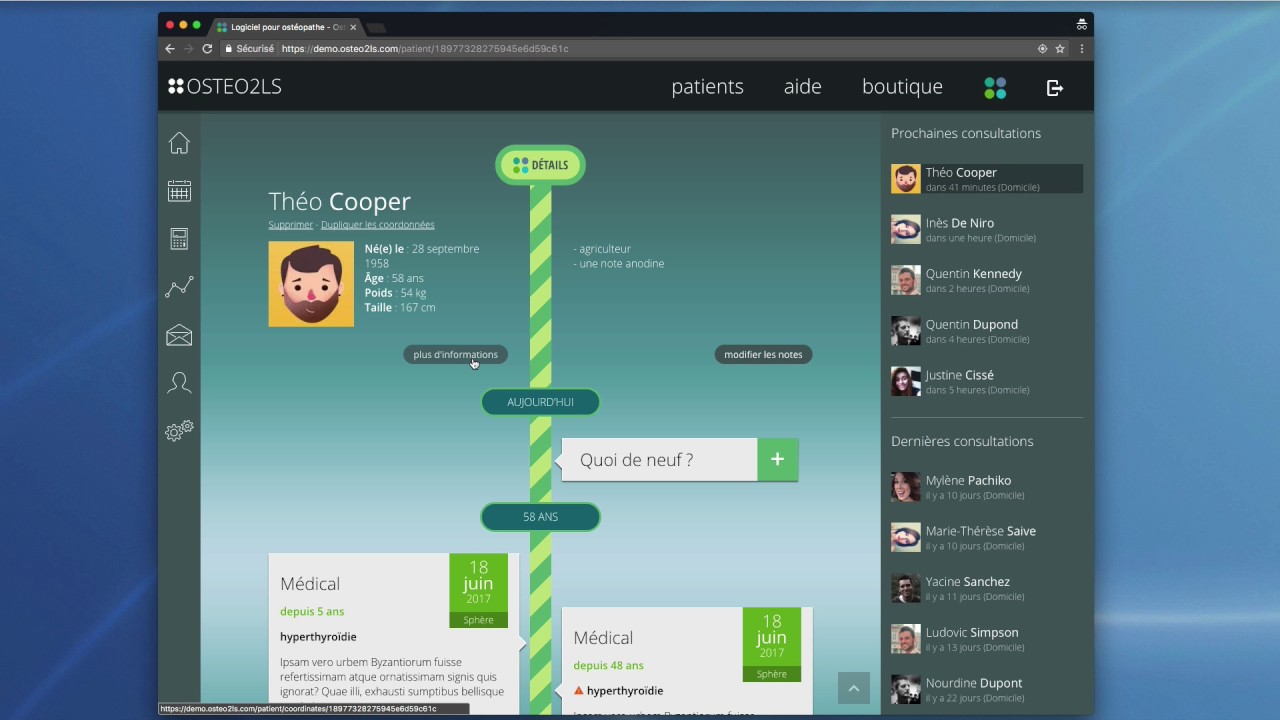The image size is (1280, 720).
Task: Click the 58 ANS timeline marker
Action: click(540, 517)
